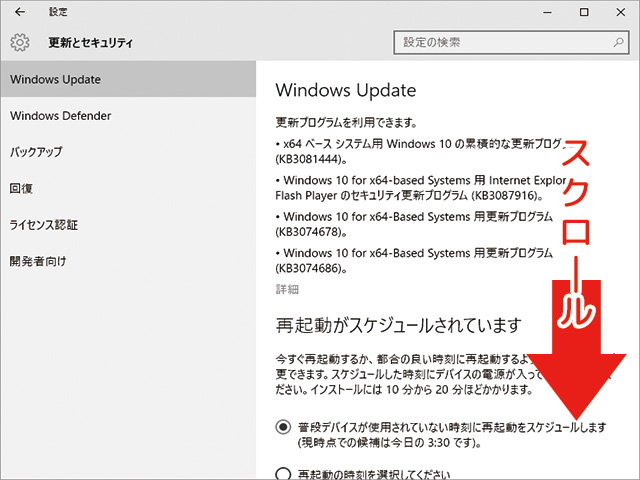This screenshot has height=480, width=640.
Task: Select the 普段デバイスが使用されていない時刻 radio option
Action: [x=283, y=427]
